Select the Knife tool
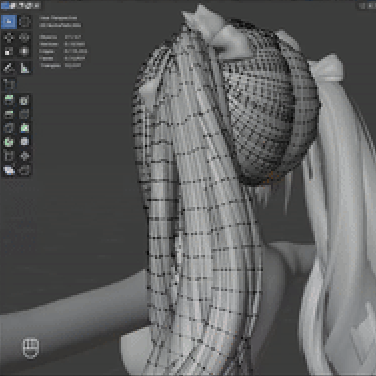The height and width of the screenshot is (376, 376). [x=9, y=128]
